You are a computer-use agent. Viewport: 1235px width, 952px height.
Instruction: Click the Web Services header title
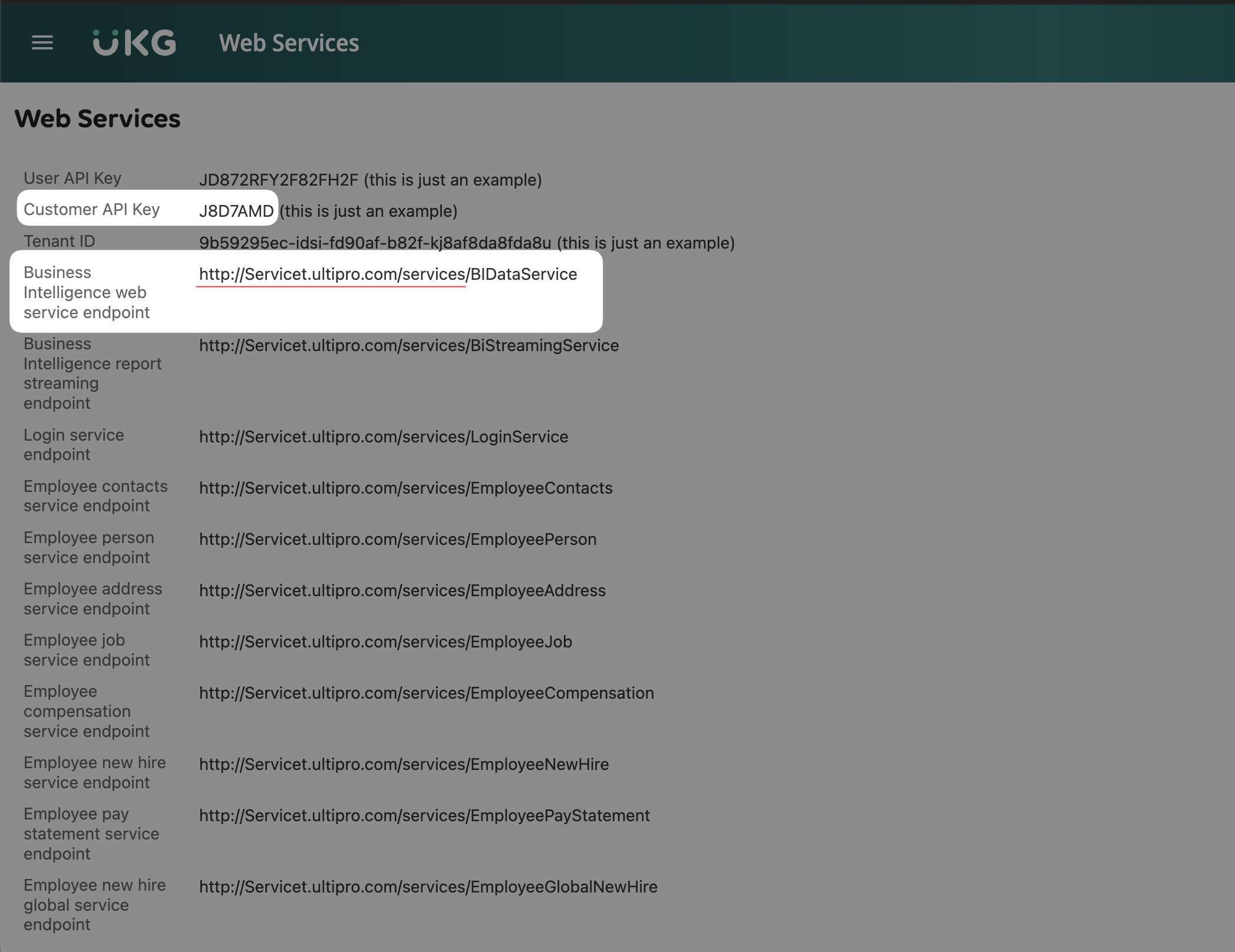[289, 43]
